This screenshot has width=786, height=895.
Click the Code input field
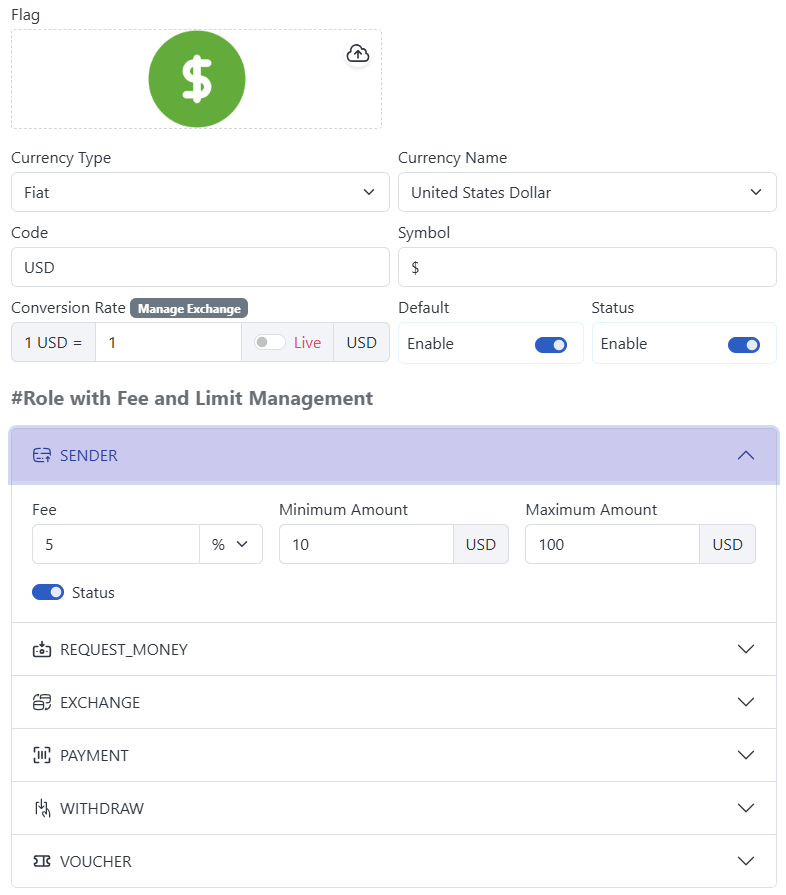pos(200,267)
